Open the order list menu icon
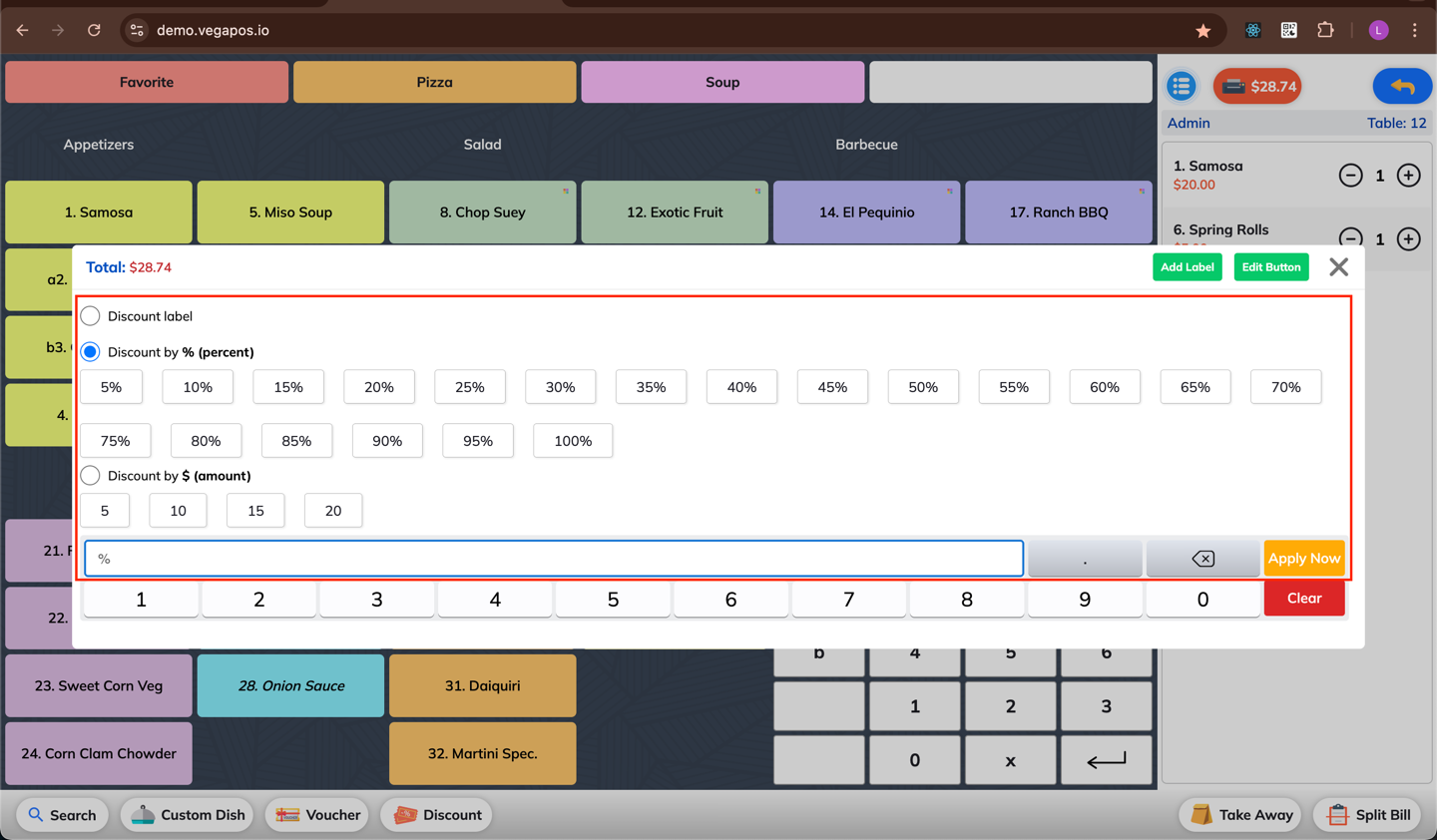The height and width of the screenshot is (840, 1437). (x=1182, y=86)
